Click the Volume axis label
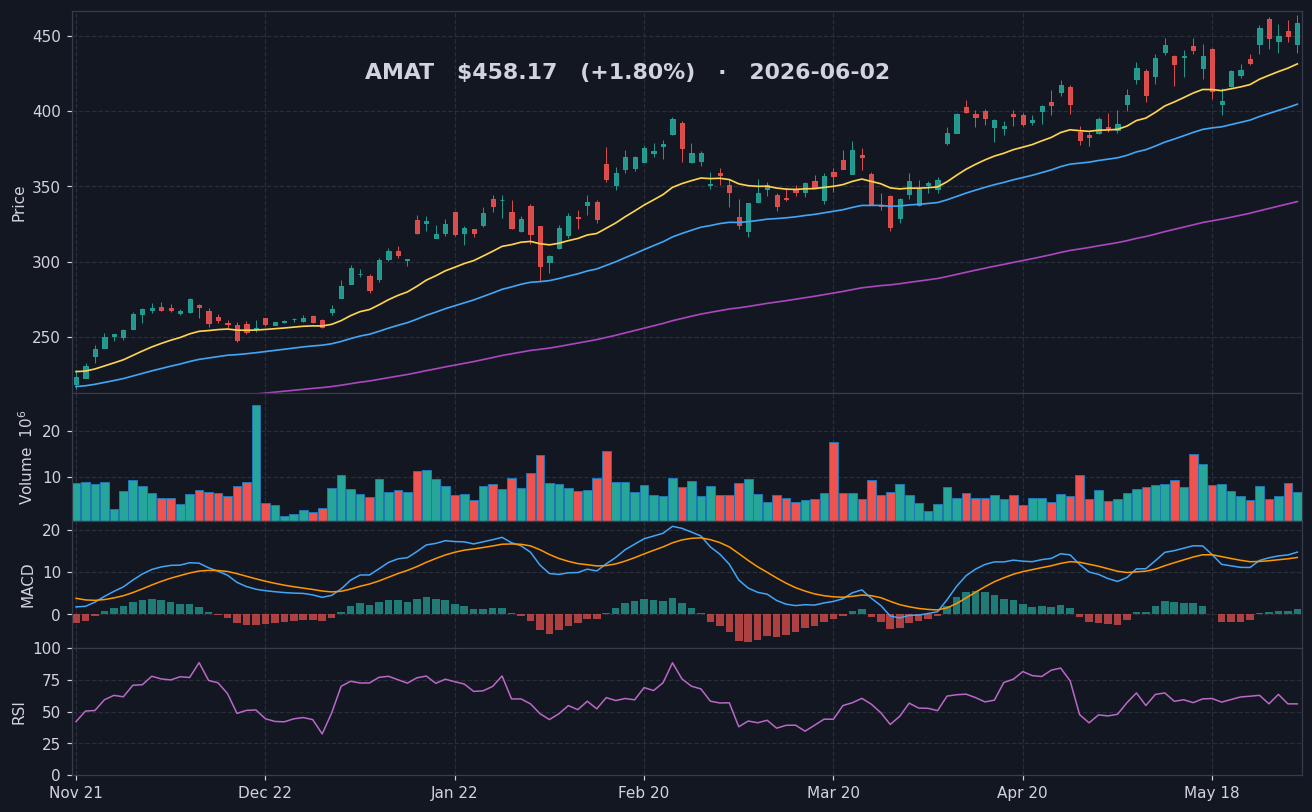Viewport: 1312px width, 812px height. 24,457
